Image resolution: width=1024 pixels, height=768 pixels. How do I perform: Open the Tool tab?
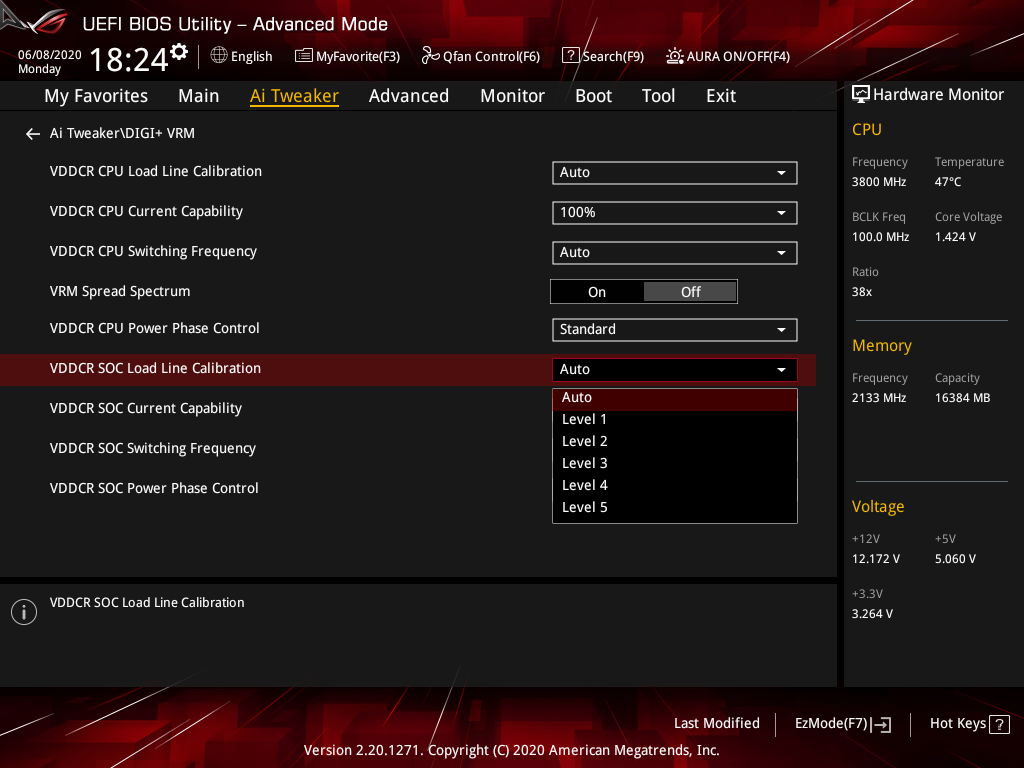pos(658,96)
